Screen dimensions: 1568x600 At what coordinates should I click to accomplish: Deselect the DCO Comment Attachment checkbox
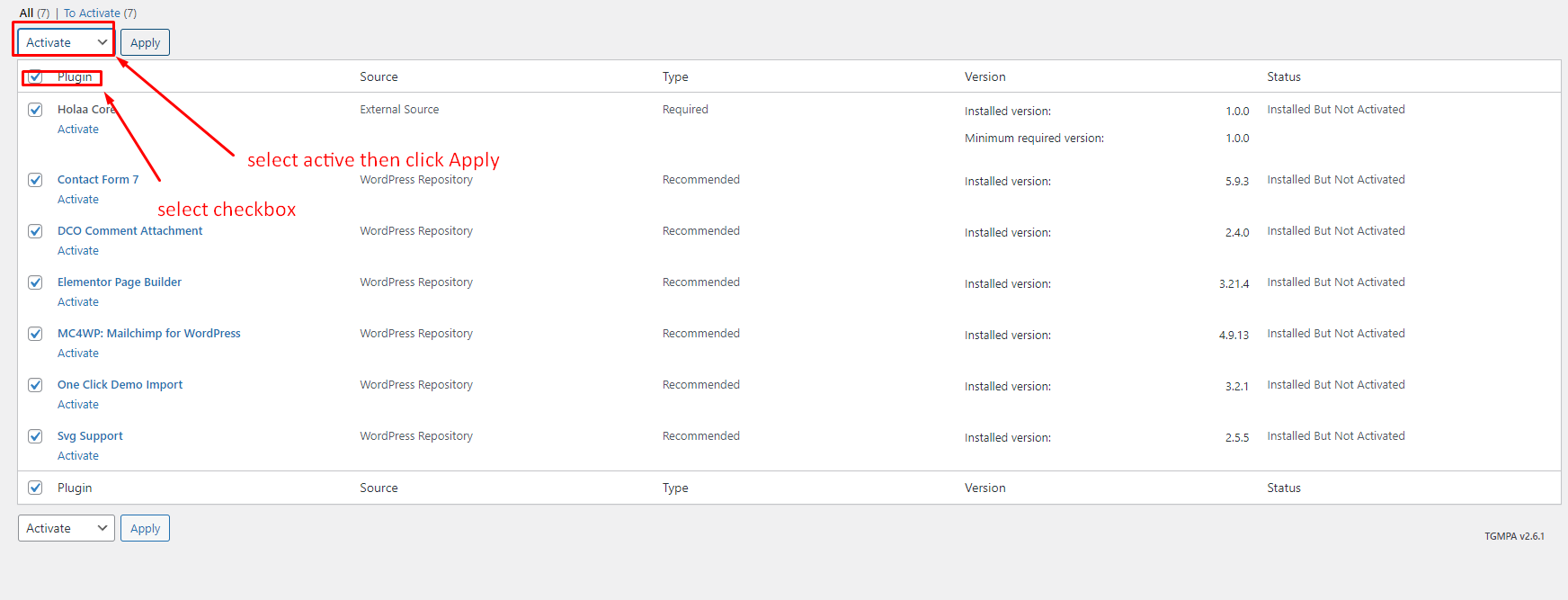(x=35, y=231)
